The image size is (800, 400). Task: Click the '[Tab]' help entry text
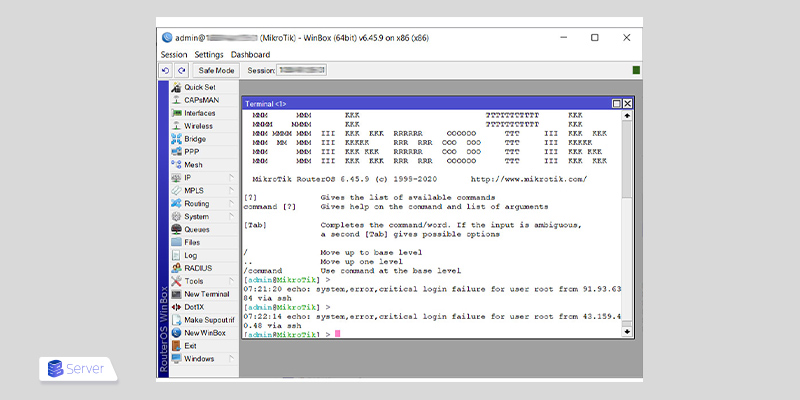(x=255, y=225)
